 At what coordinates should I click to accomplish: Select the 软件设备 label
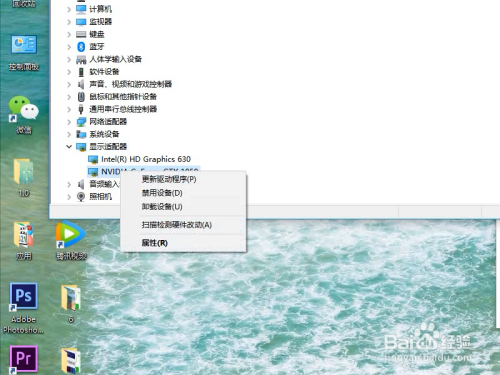pyautogui.click(x=104, y=72)
